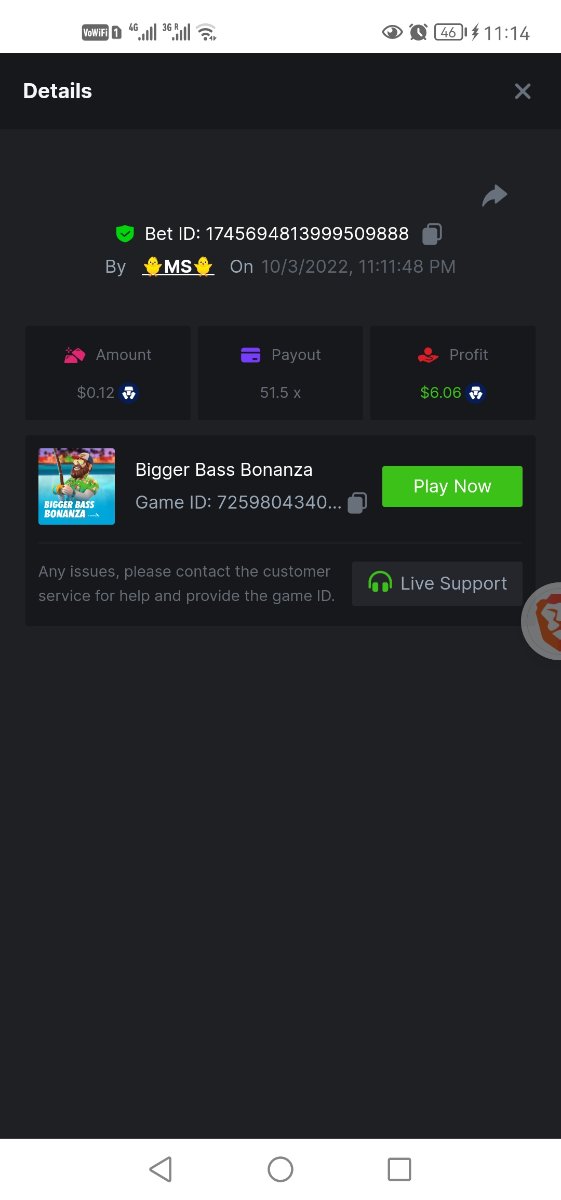Open the MS user profile link

(178, 267)
